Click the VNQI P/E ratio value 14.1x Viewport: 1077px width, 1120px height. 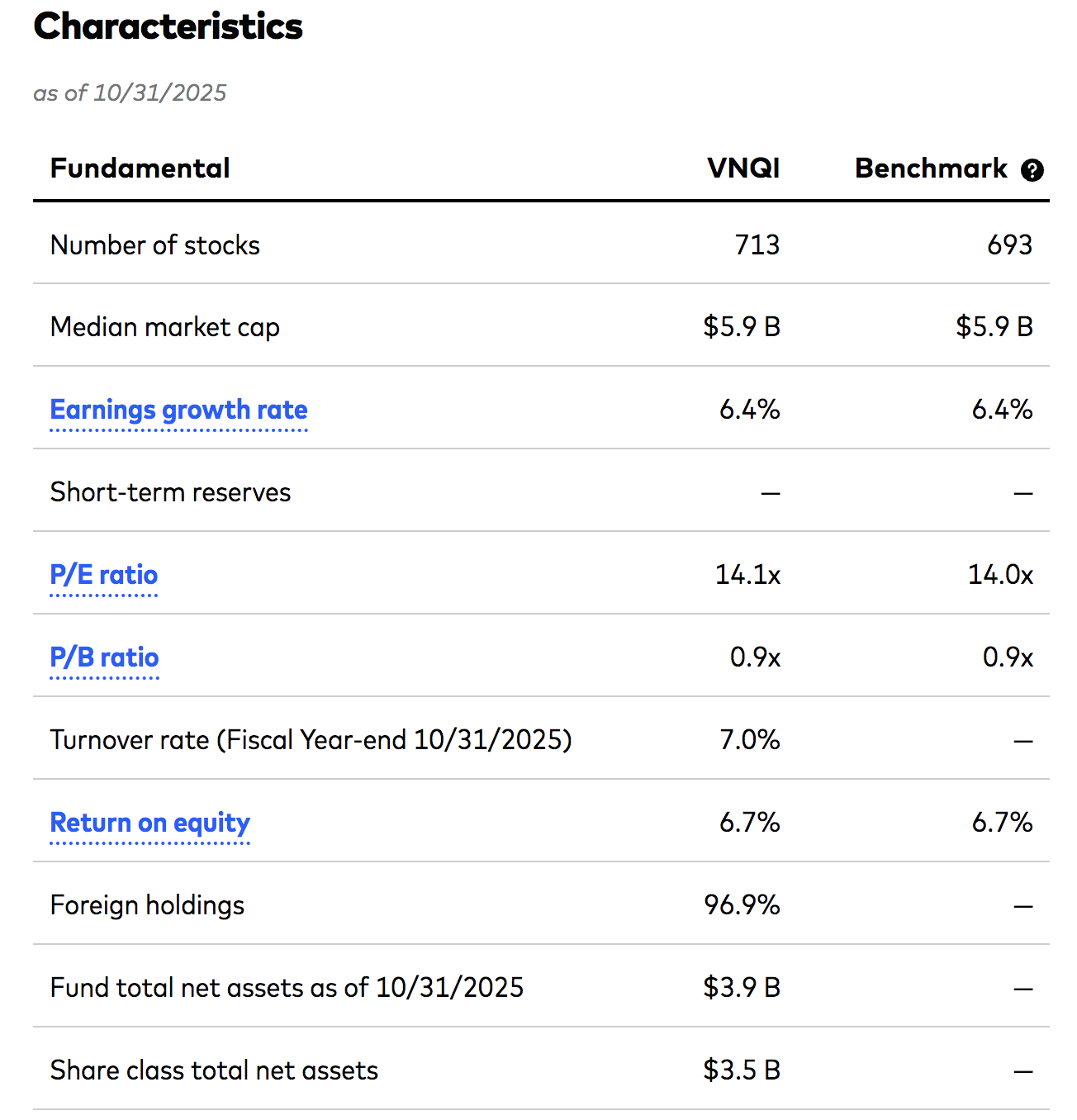click(x=747, y=575)
